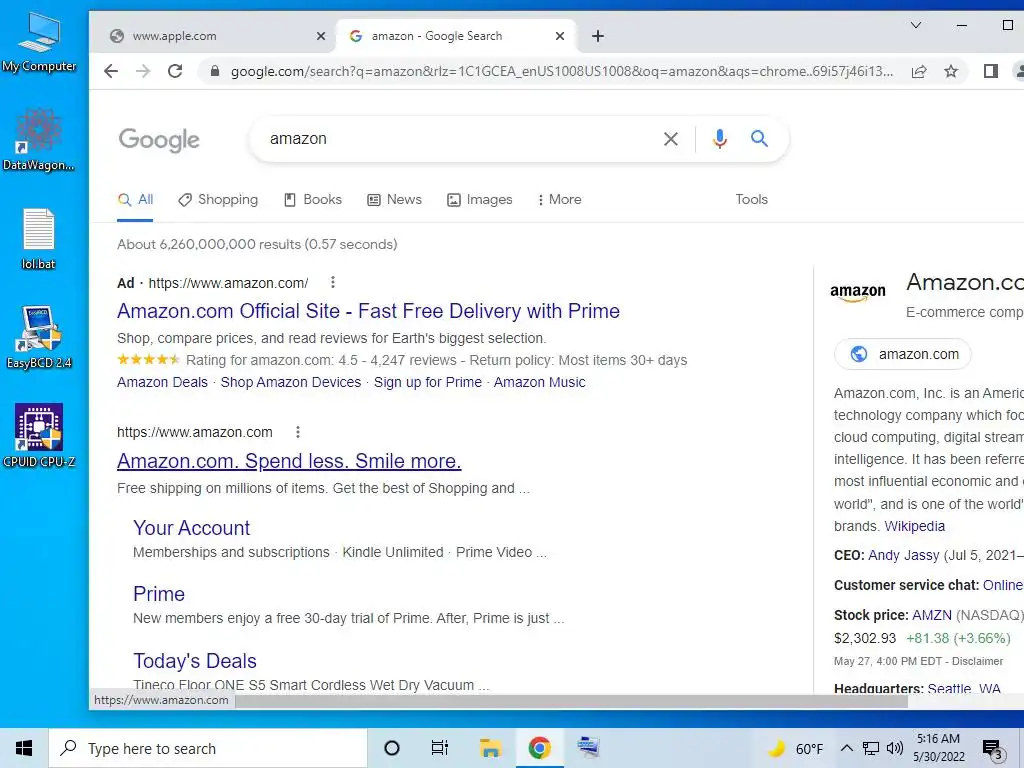The image size is (1024, 768).
Task: Open the taskbar app next to Chrome
Action: [x=588, y=748]
